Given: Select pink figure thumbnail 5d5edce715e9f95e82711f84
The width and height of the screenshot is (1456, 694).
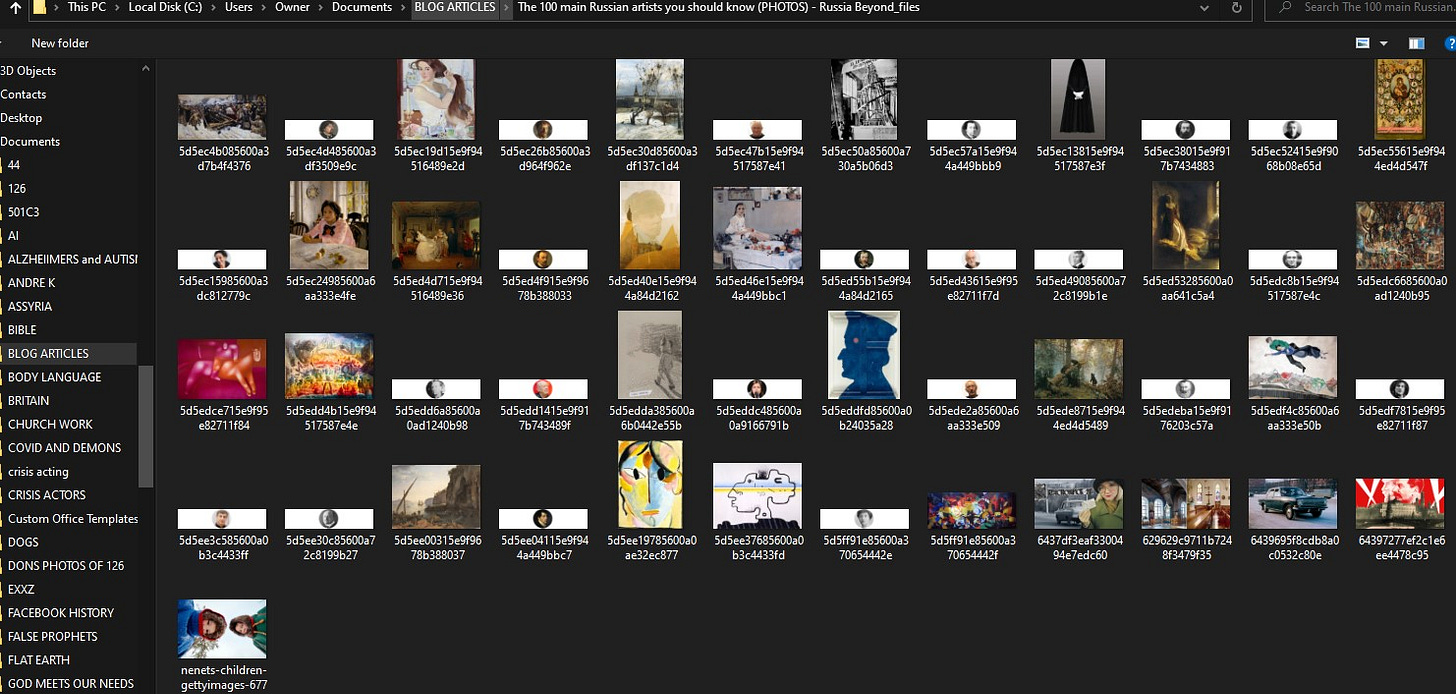Looking at the screenshot, I should (x=222, y=369).
